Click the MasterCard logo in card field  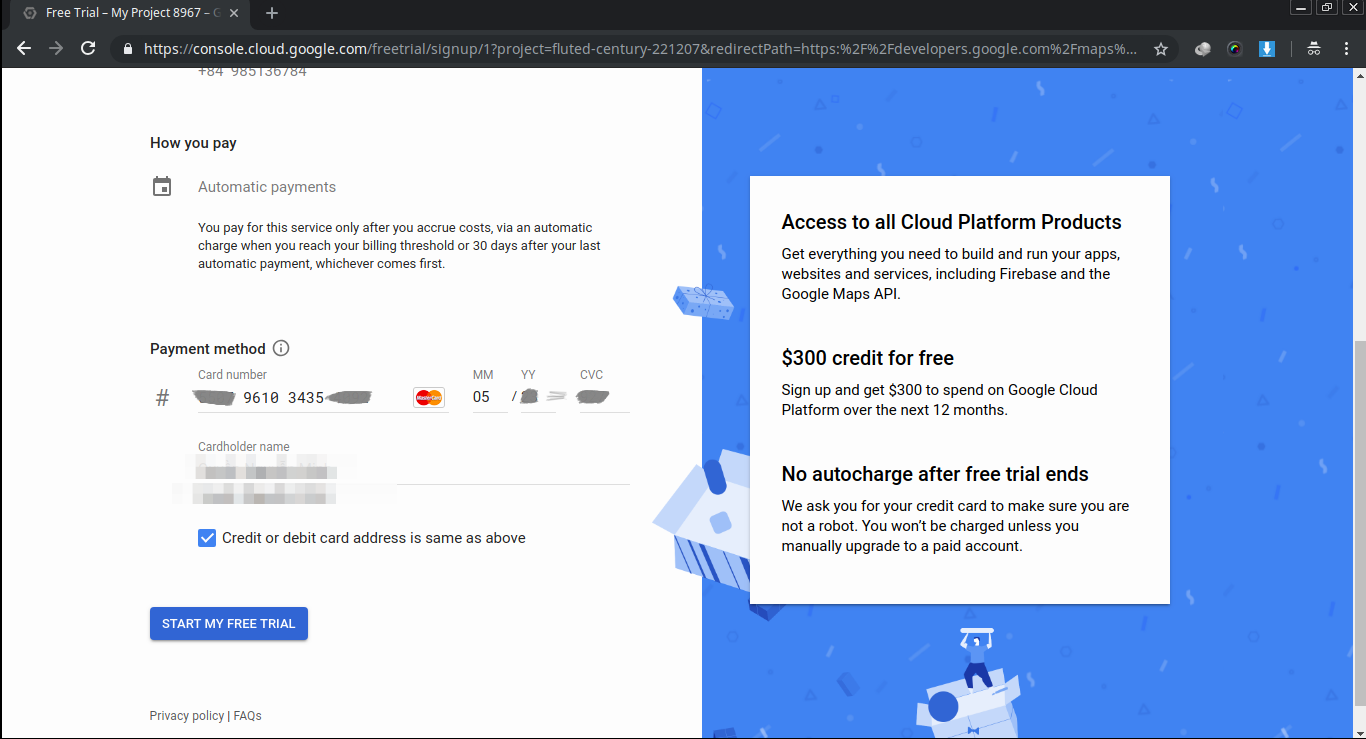(x=429, y=398)
